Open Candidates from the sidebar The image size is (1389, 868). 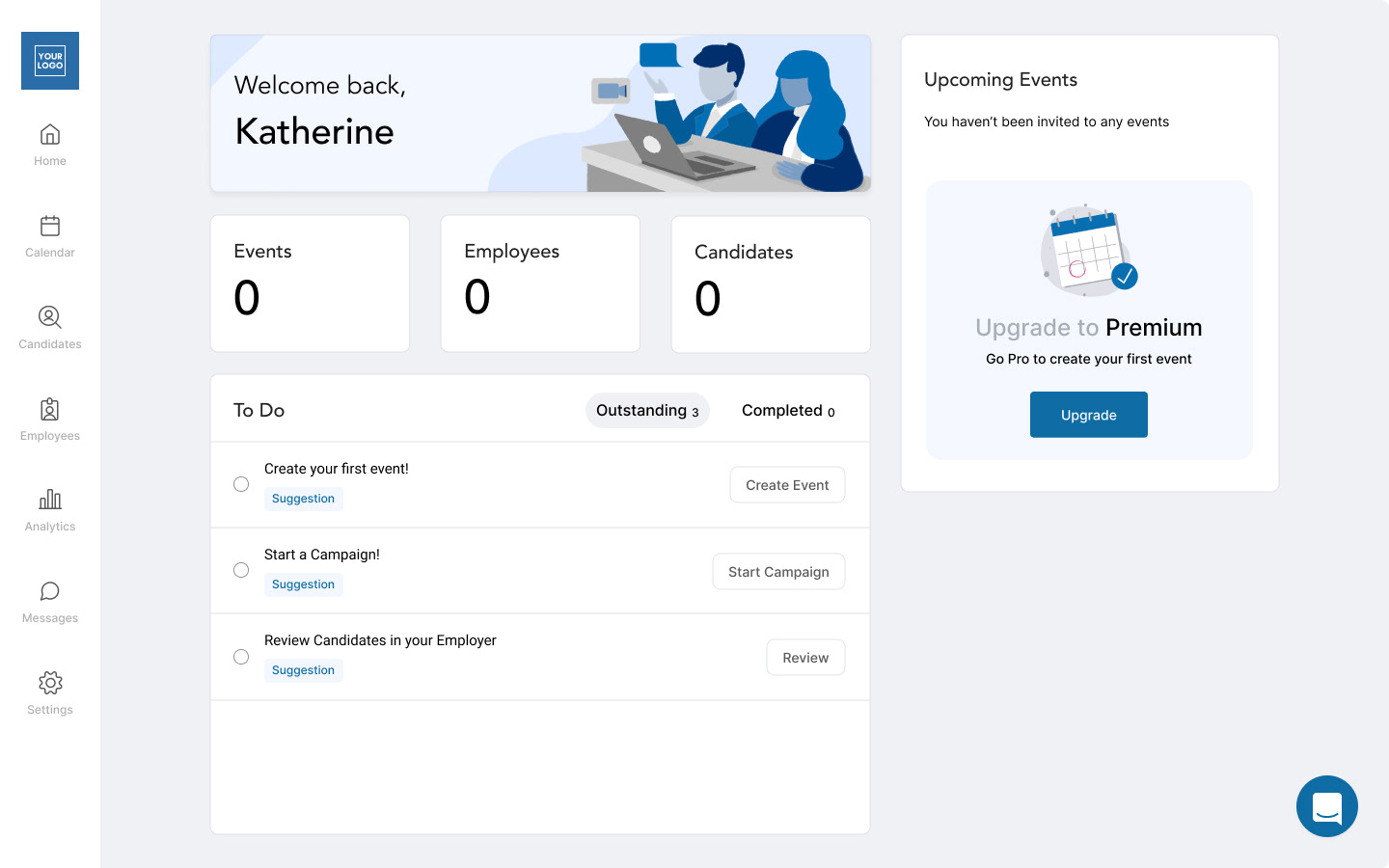pos(50,317)
